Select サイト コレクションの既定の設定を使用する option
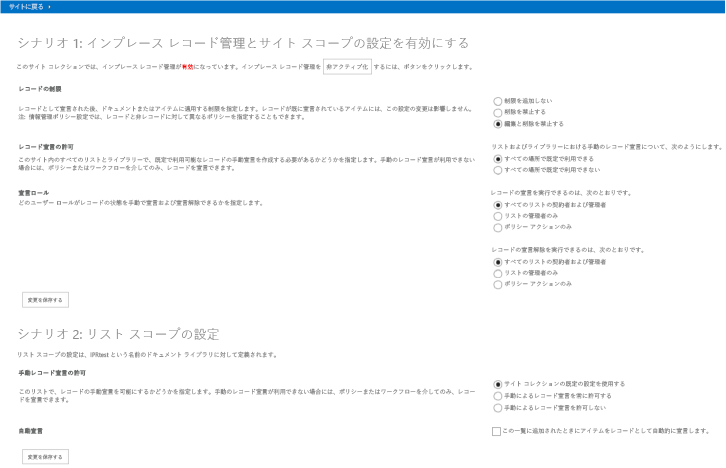This screenshot has height=468, width=726. [498, 384]
